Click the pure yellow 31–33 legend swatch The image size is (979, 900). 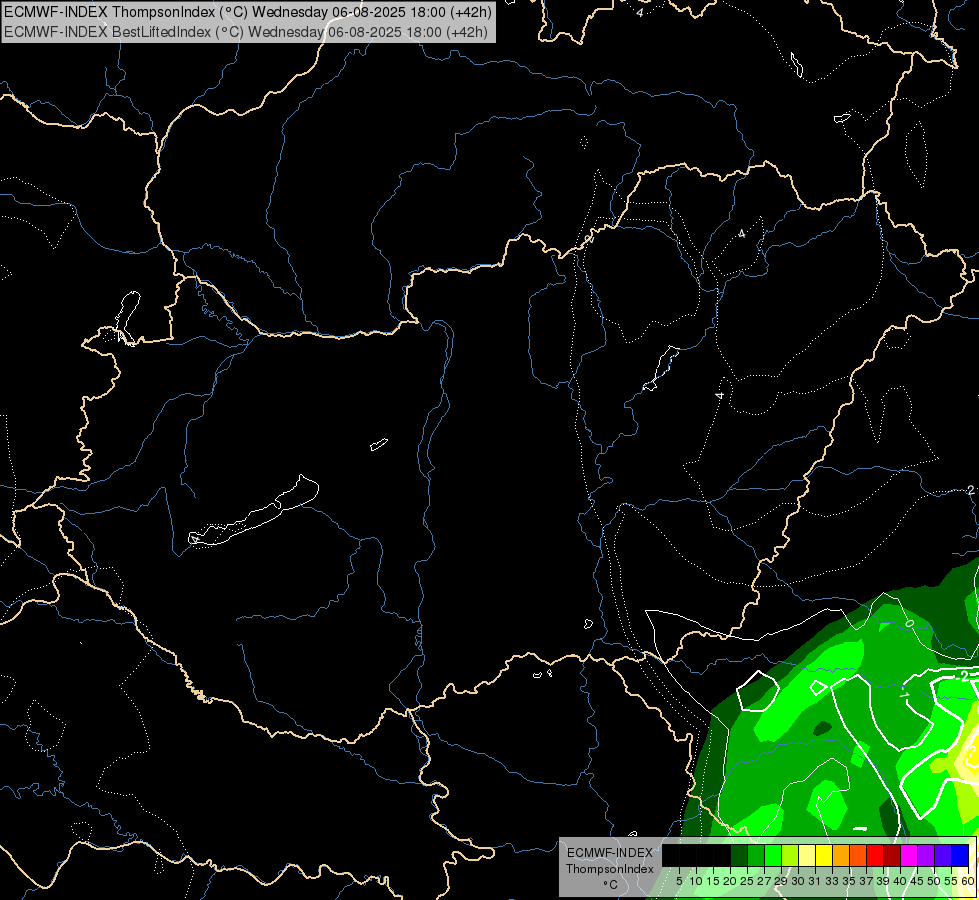824,855
